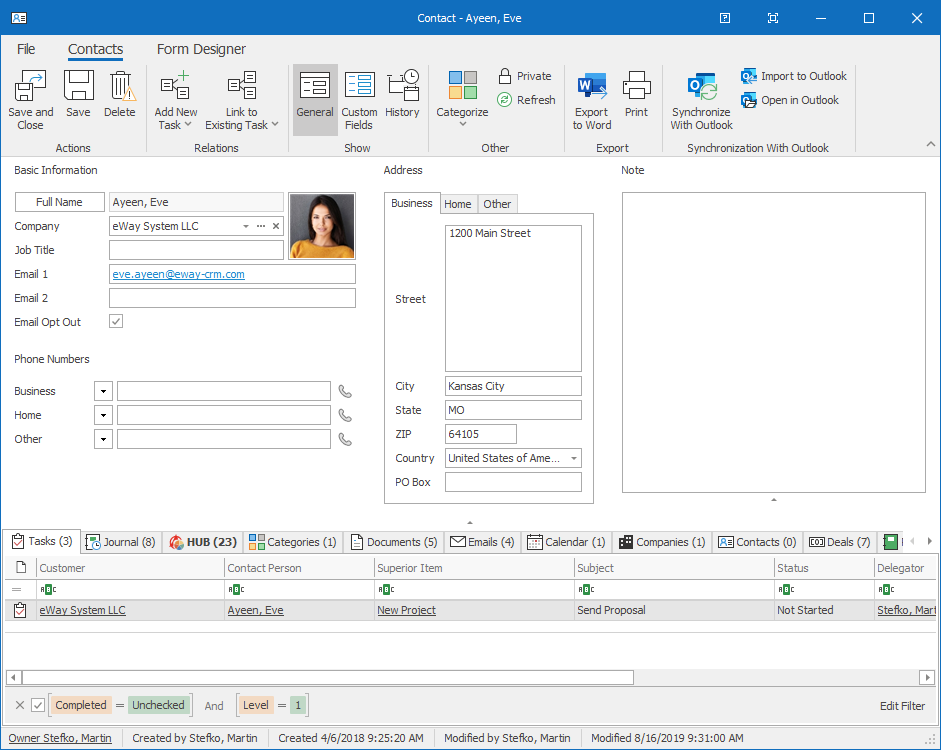Mark the contact as Private
The width and height of the screenshot is (941, 750).
(x=525, y=75)
